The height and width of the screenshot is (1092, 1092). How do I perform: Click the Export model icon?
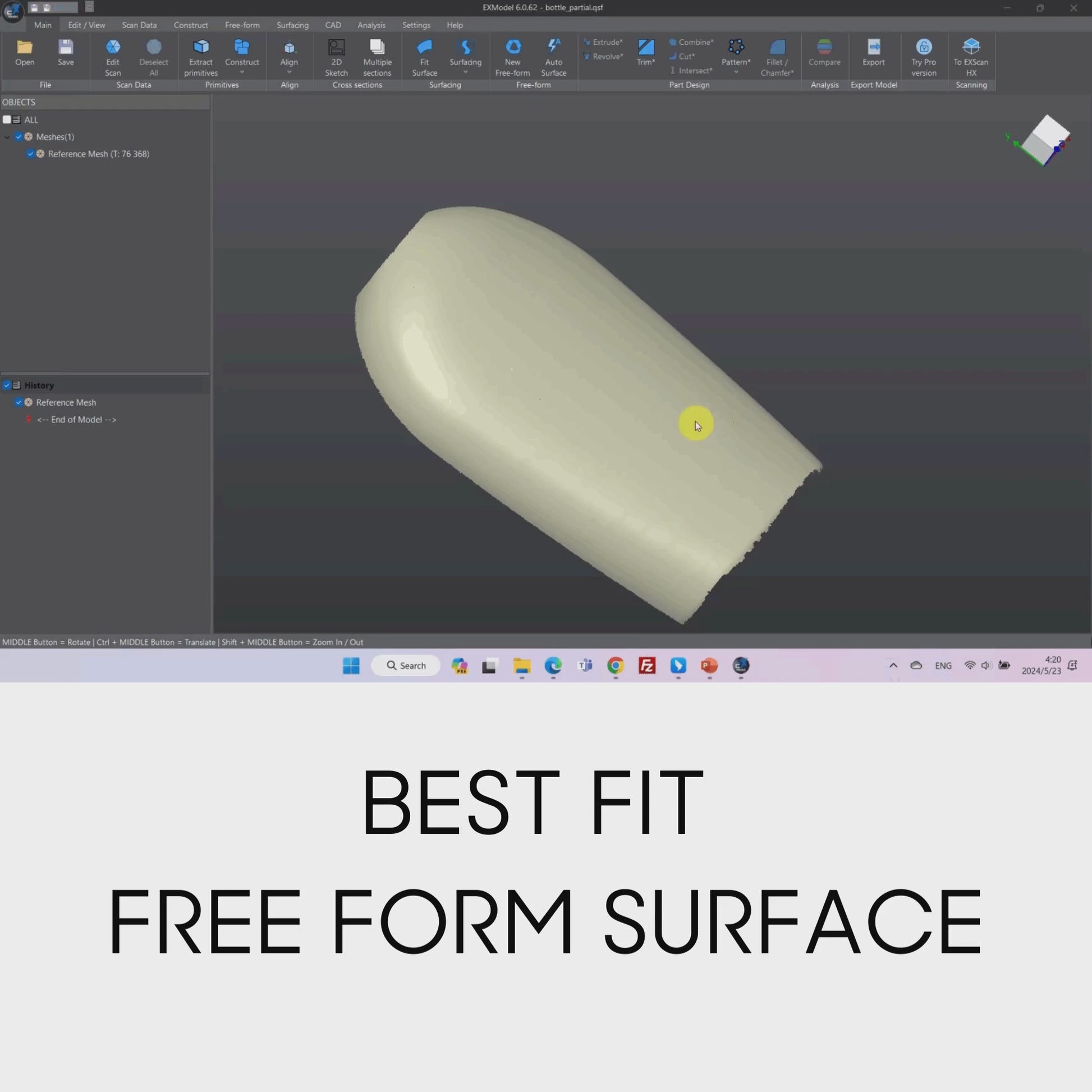[x=873, y=48]
